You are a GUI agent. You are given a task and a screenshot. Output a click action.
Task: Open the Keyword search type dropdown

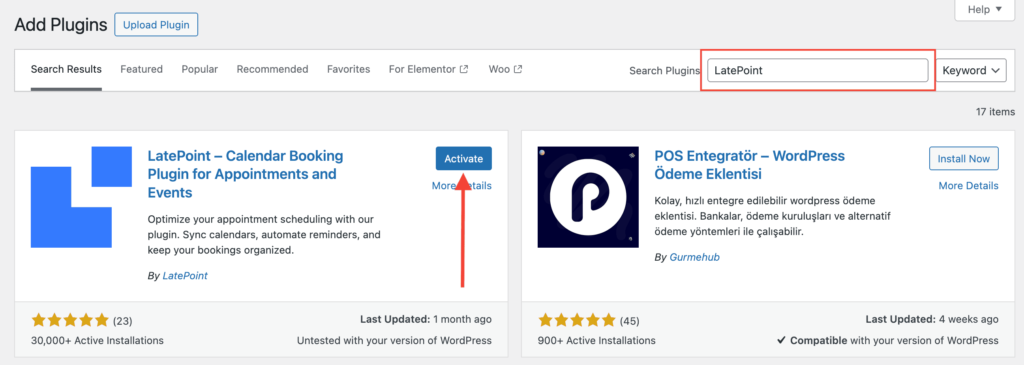point(971,71)
